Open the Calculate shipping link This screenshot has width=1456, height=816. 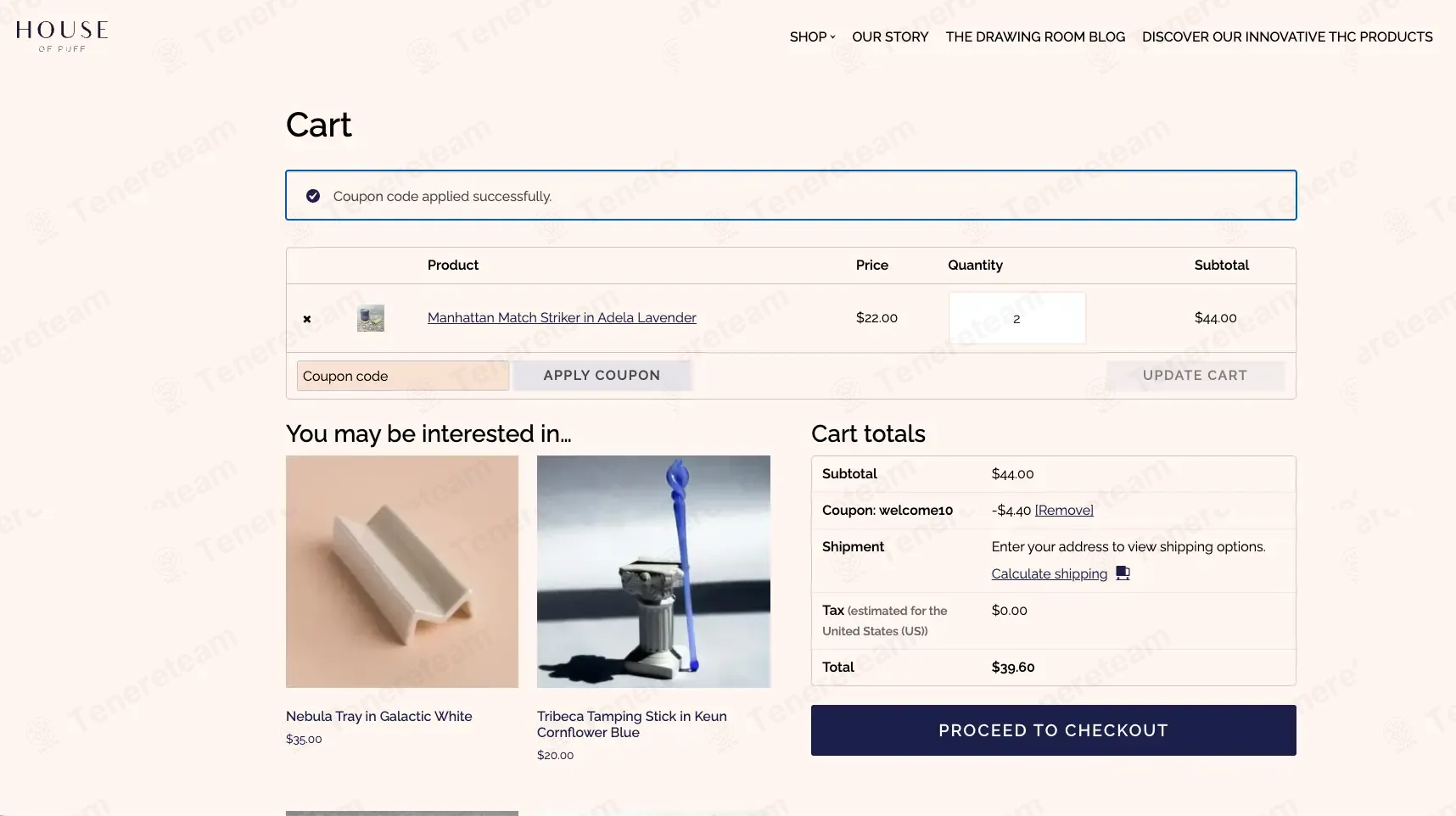point(1049,574)
